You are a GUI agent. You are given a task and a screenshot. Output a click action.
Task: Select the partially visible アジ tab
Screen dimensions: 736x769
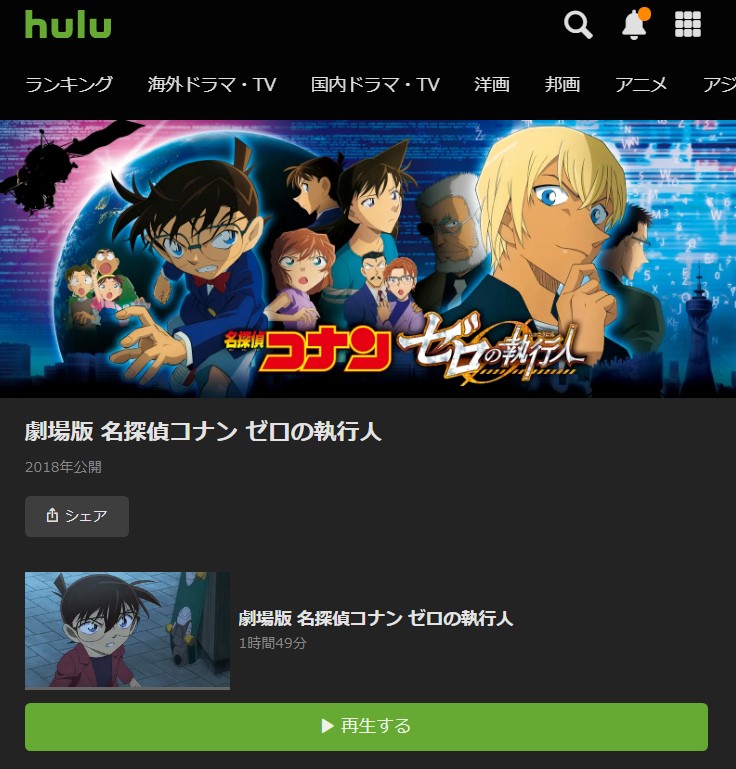tap(719, 84)
